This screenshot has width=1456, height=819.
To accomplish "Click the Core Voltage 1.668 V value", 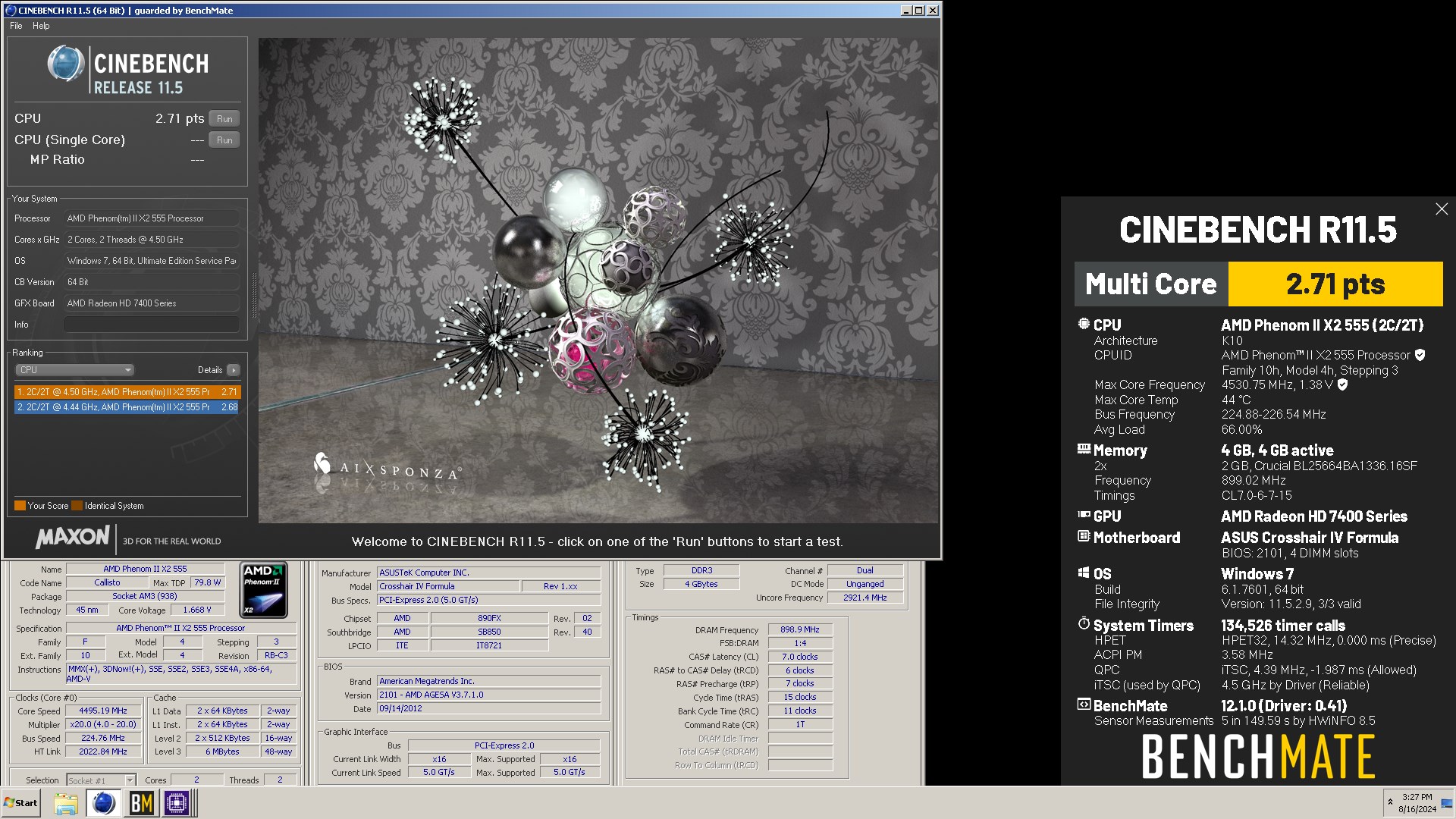I will (x=197, y=610).
